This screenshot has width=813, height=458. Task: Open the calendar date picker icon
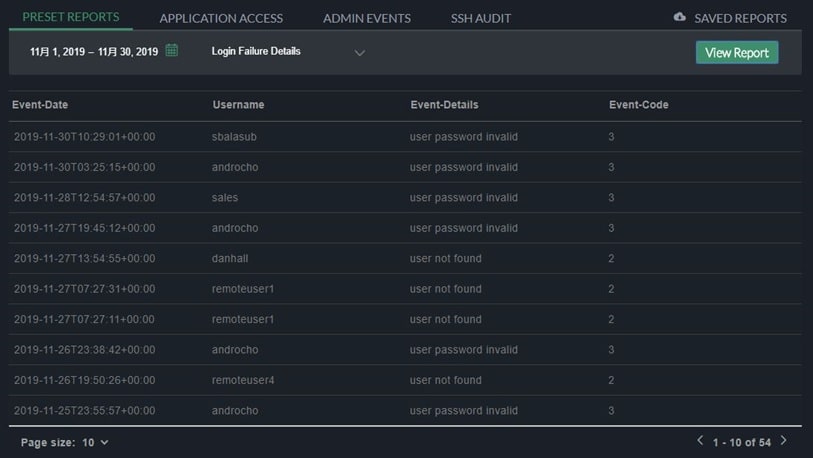coord(172,51)
